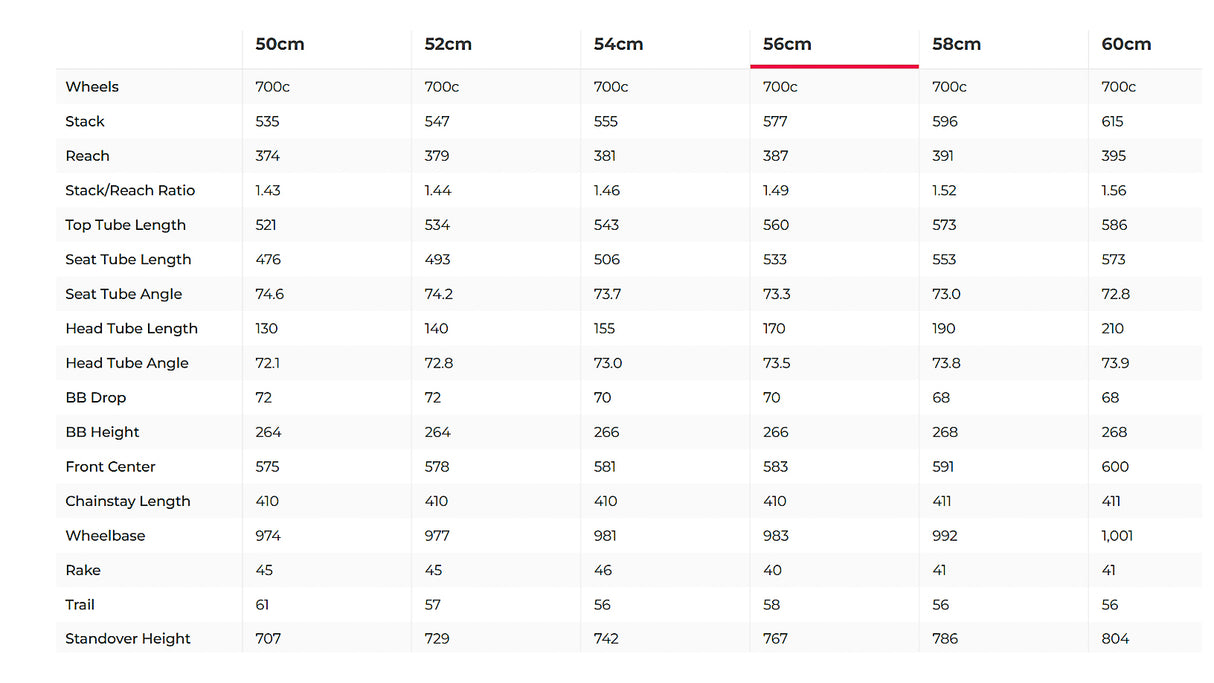Click the Top Tube Length label
This screenshot has width=1214, height=683.
[126, 225]
